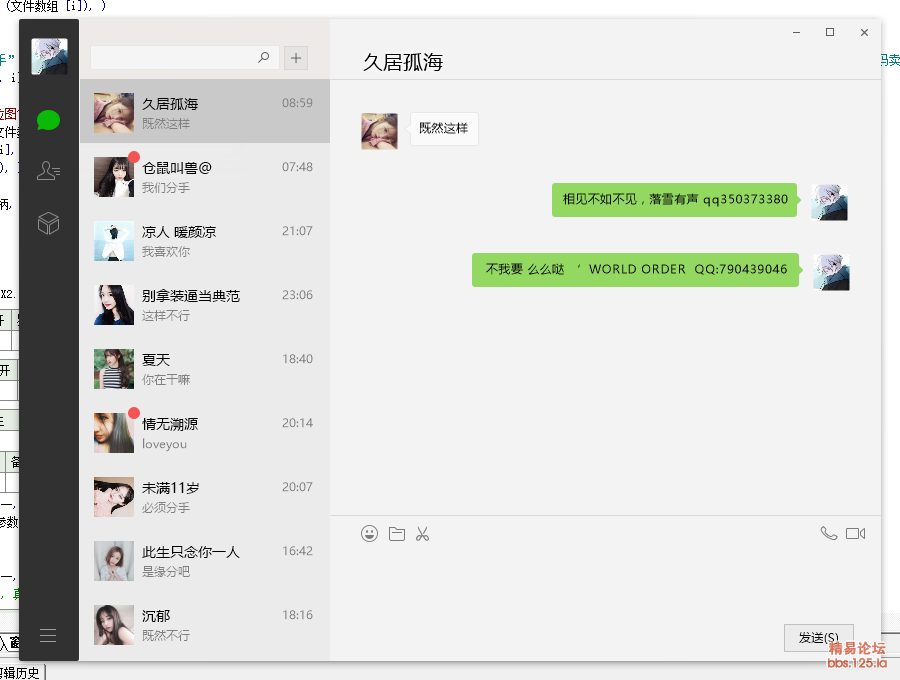Minimize the chat window
The width and height of the screenshot is (900, 680).
click(x=796, y=33)
